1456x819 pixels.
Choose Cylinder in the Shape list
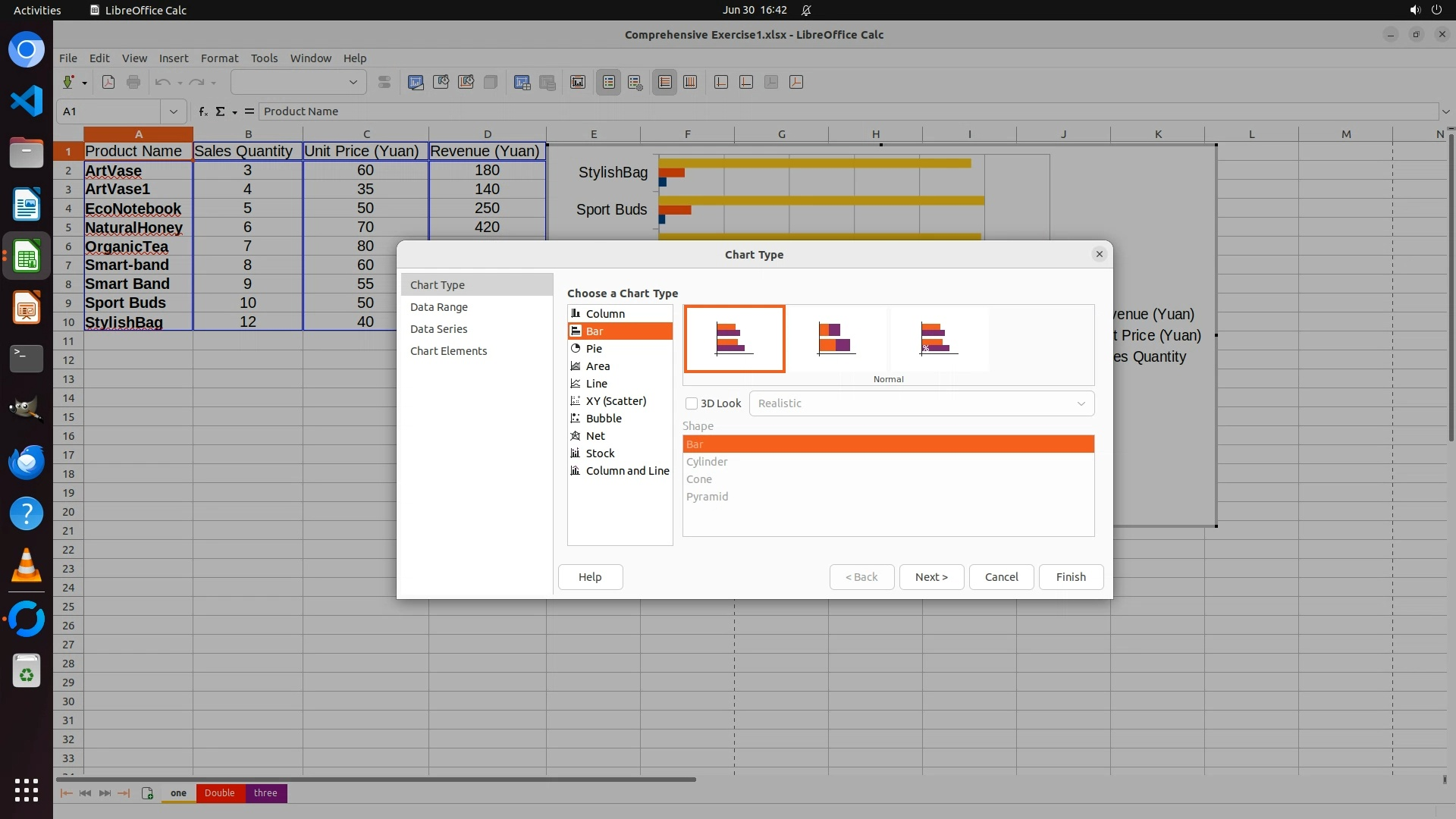point(707,462)
